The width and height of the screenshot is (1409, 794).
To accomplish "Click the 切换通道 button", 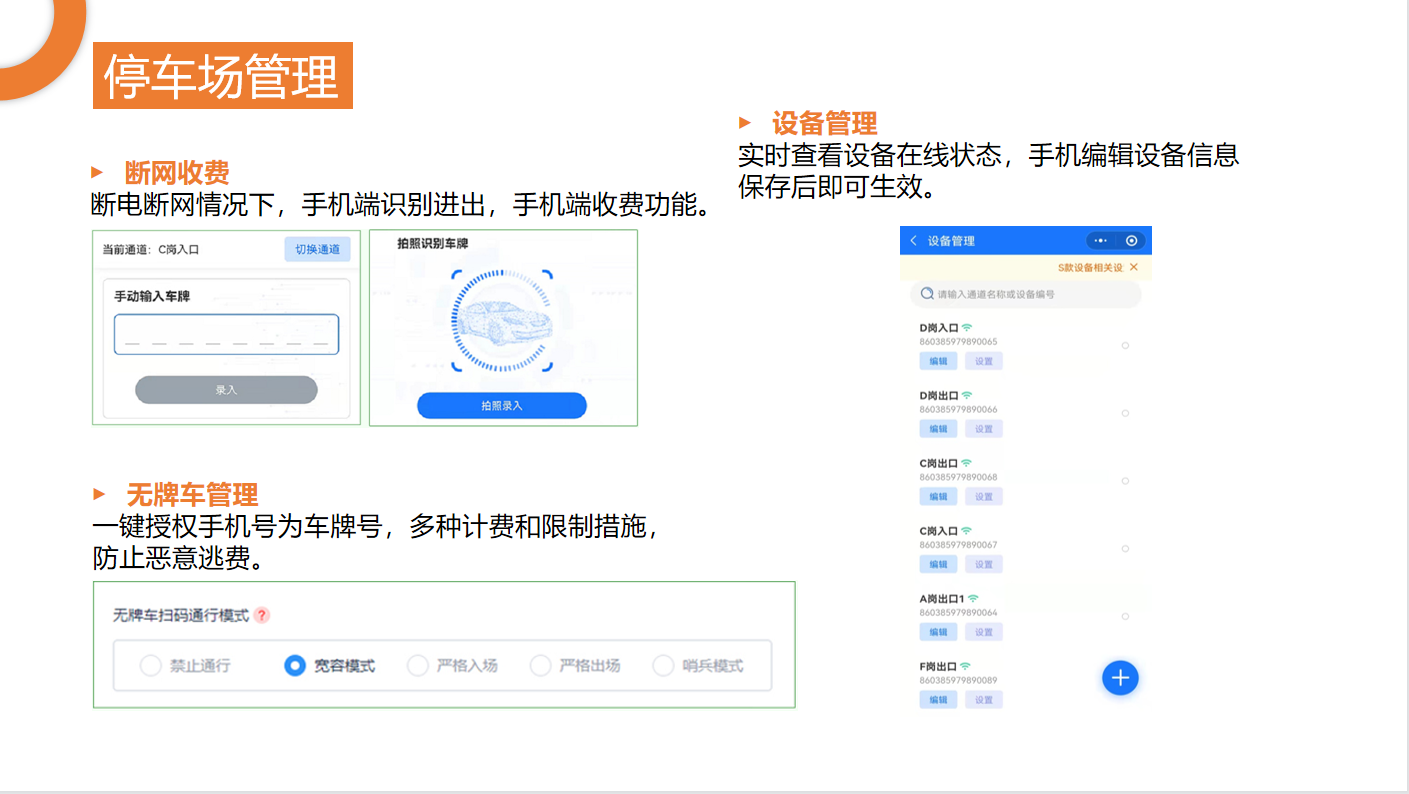I will 317,249.
